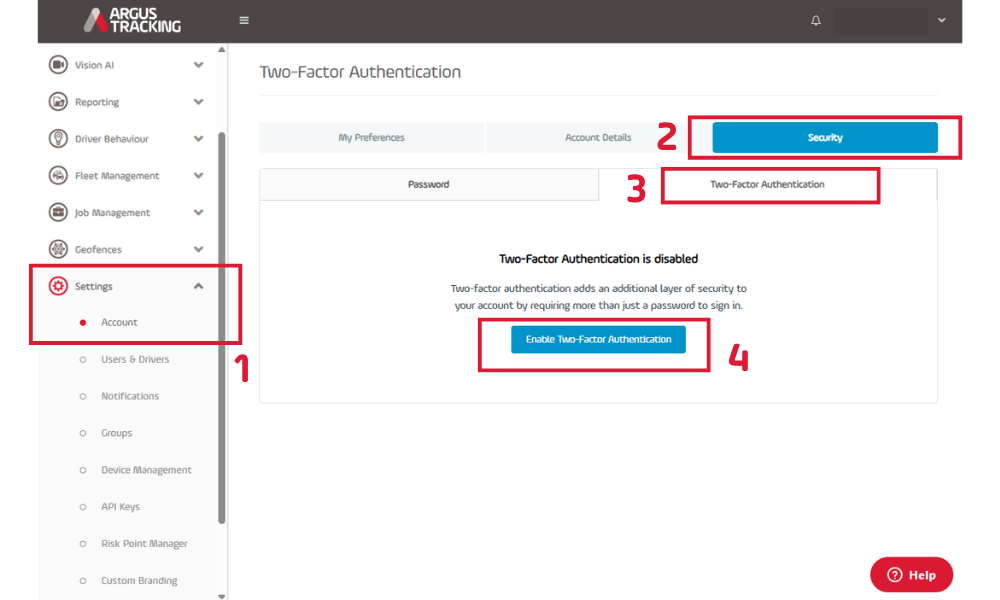Open Custom Branding settings
This screenshot has width=1000, height=600.
139,581
